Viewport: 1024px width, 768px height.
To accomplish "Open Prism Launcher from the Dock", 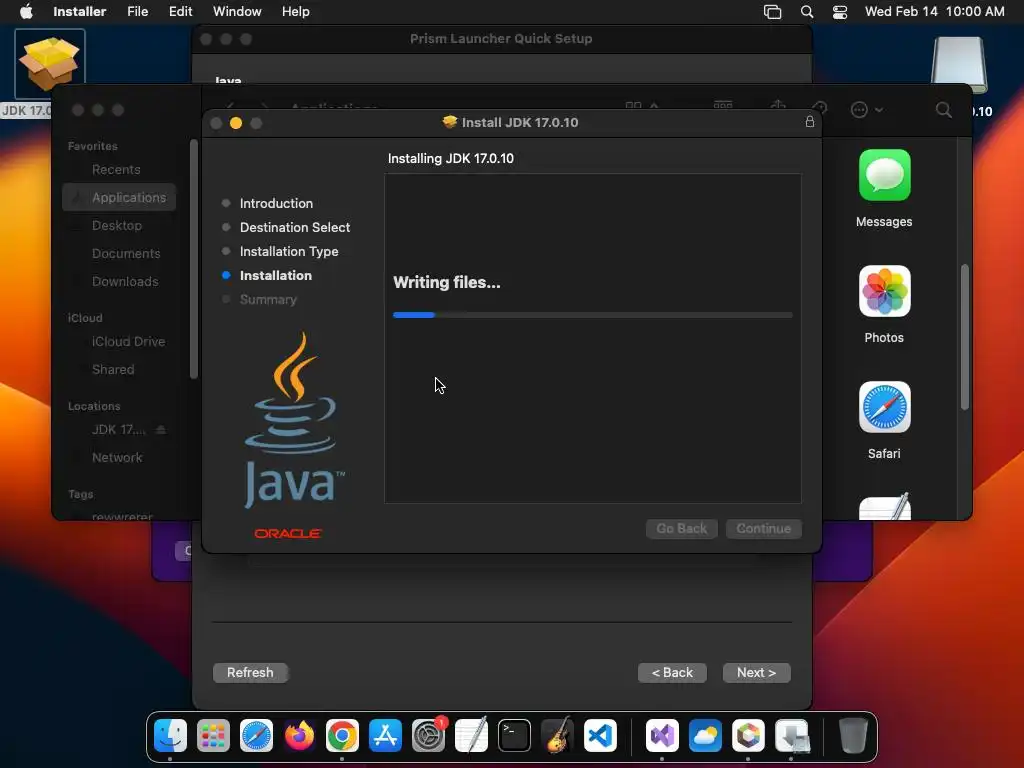I will click(x=748, y=735).
